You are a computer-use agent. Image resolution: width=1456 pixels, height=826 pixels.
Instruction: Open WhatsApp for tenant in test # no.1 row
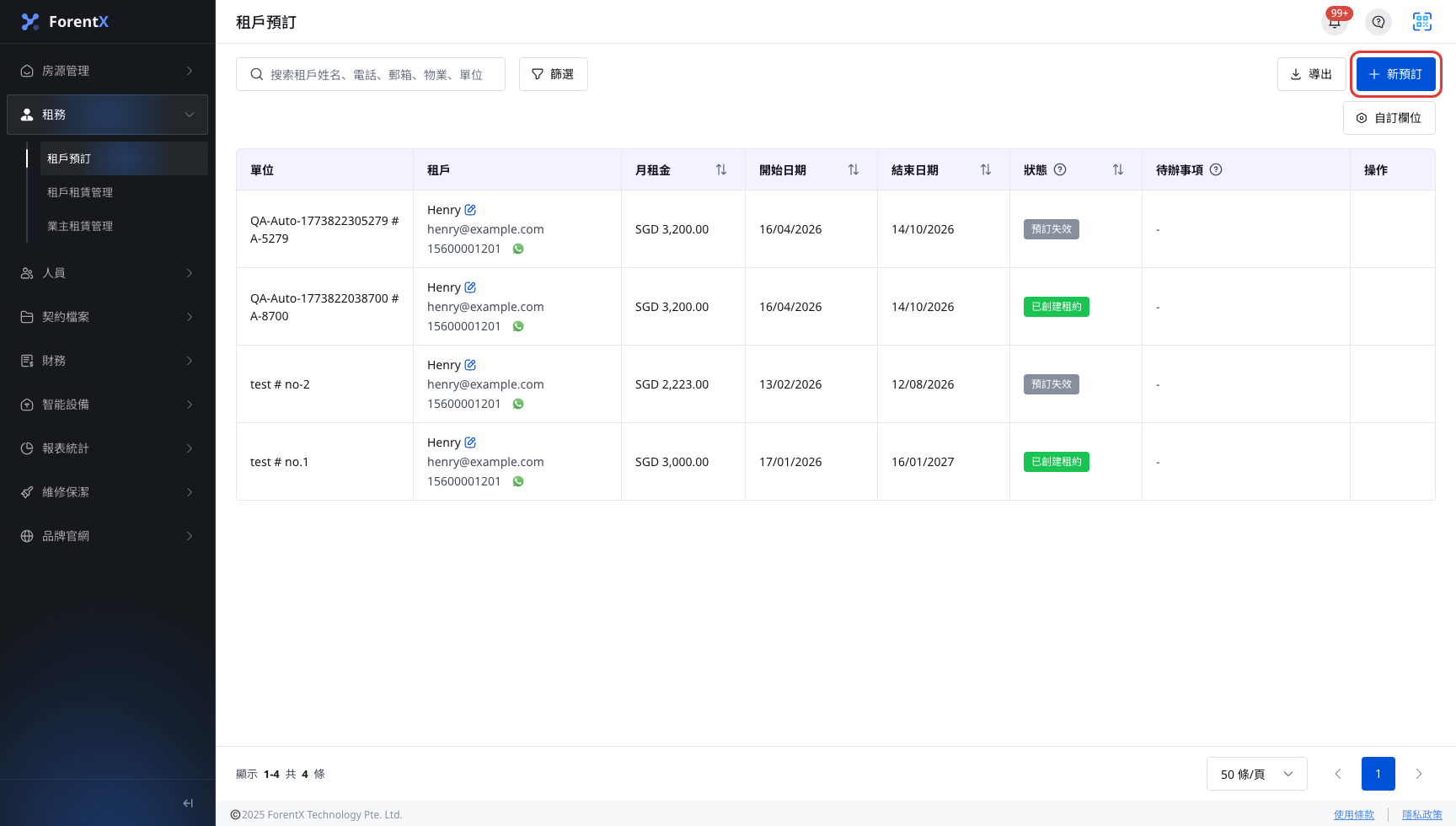pos(518,481)
